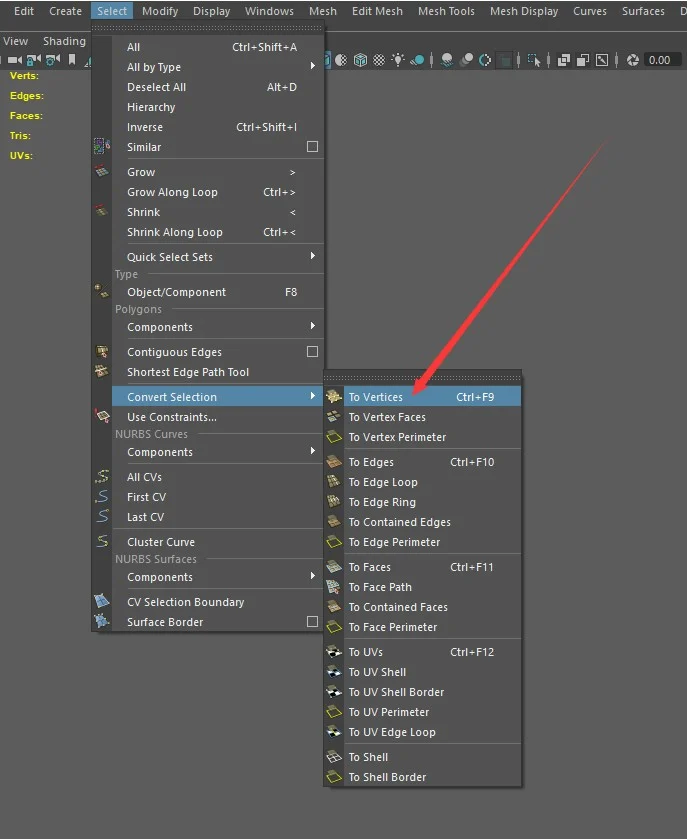Screen dimensions: 687x839
Task: Expand the Quick Select Sets submenu arrow
Action: click(x=313, y=256)
